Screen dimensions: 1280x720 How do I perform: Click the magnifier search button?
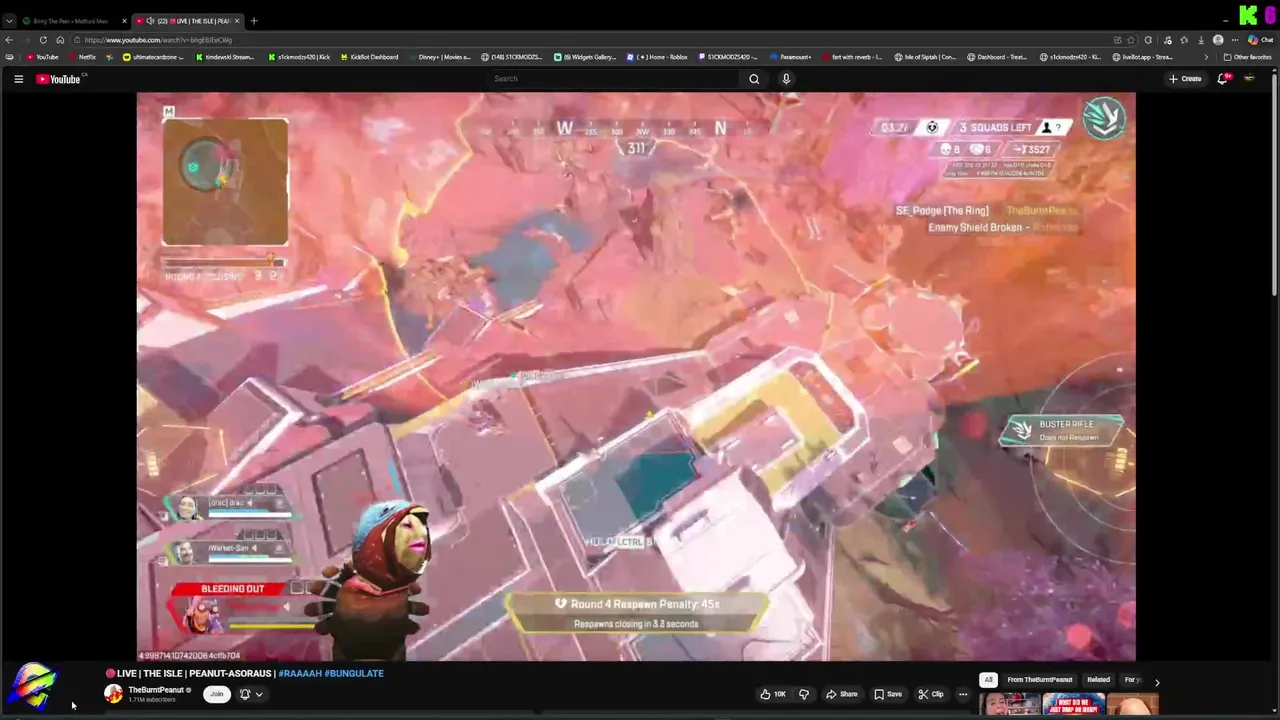coord(754,79)
